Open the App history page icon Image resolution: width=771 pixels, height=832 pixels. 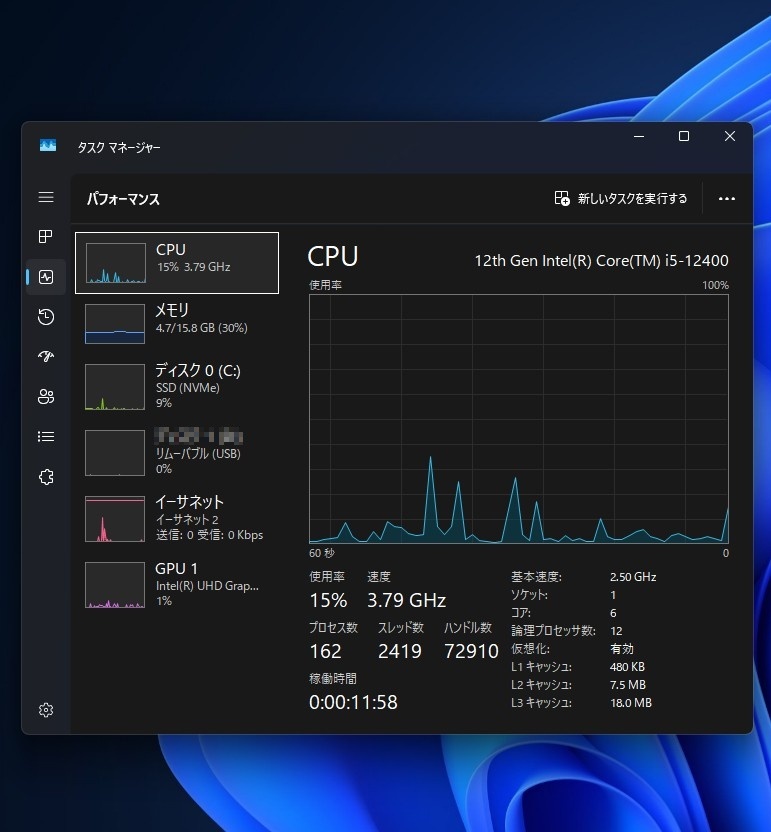tap(46, 317)
